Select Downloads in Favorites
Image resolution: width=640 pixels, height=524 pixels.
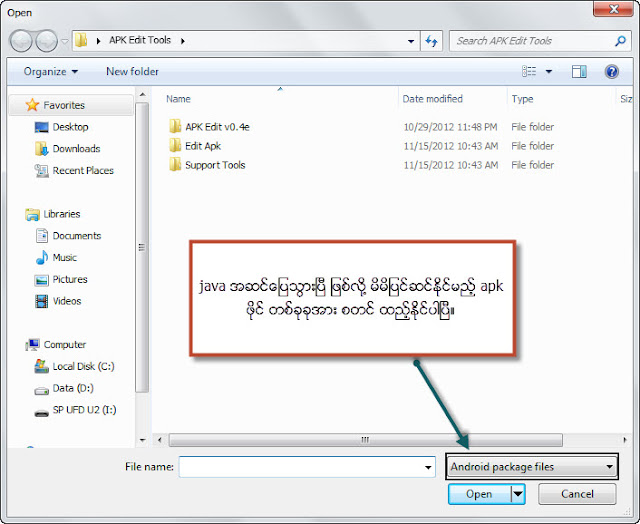[76, 149]
